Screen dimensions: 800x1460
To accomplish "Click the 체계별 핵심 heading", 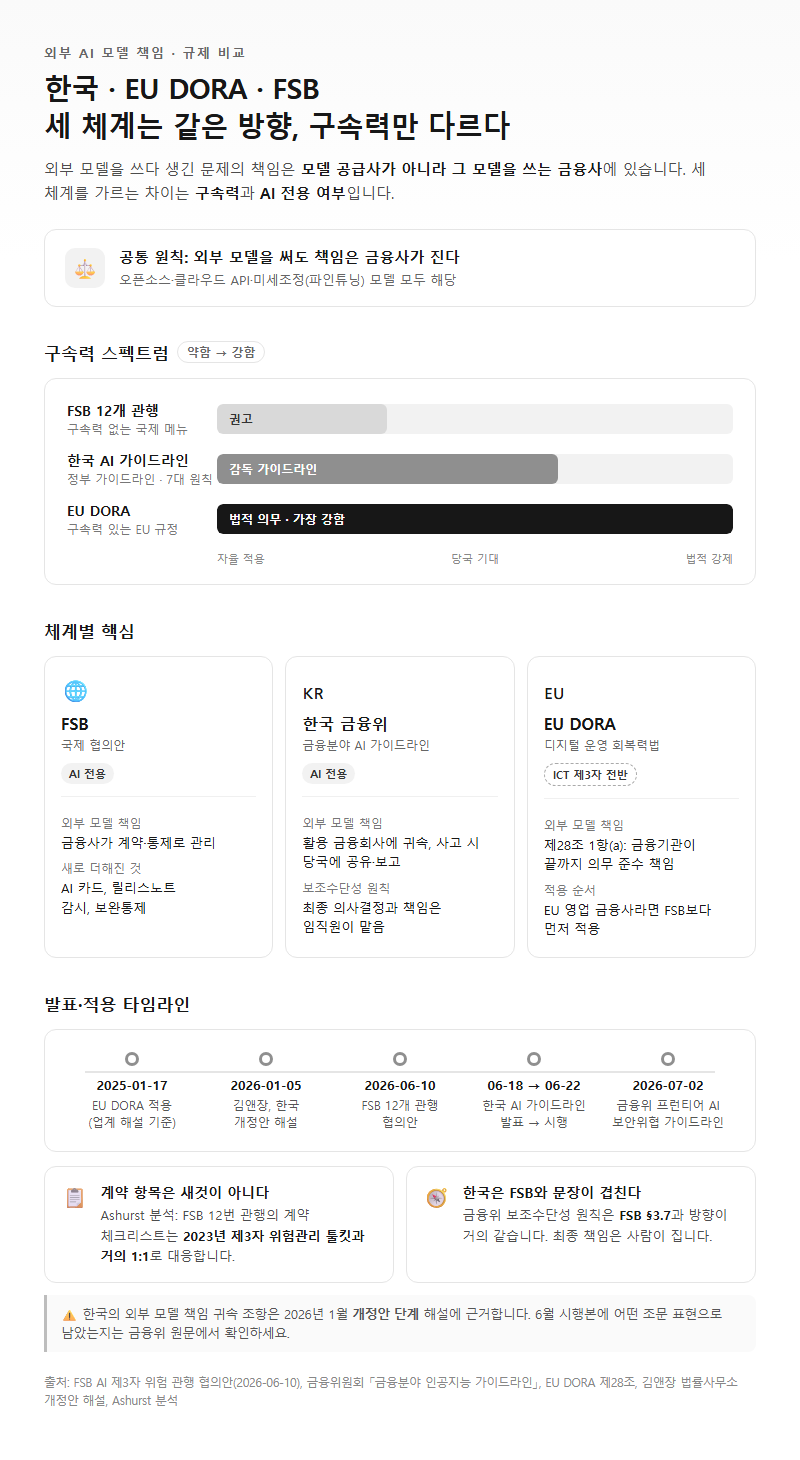I will coord(90,631).
